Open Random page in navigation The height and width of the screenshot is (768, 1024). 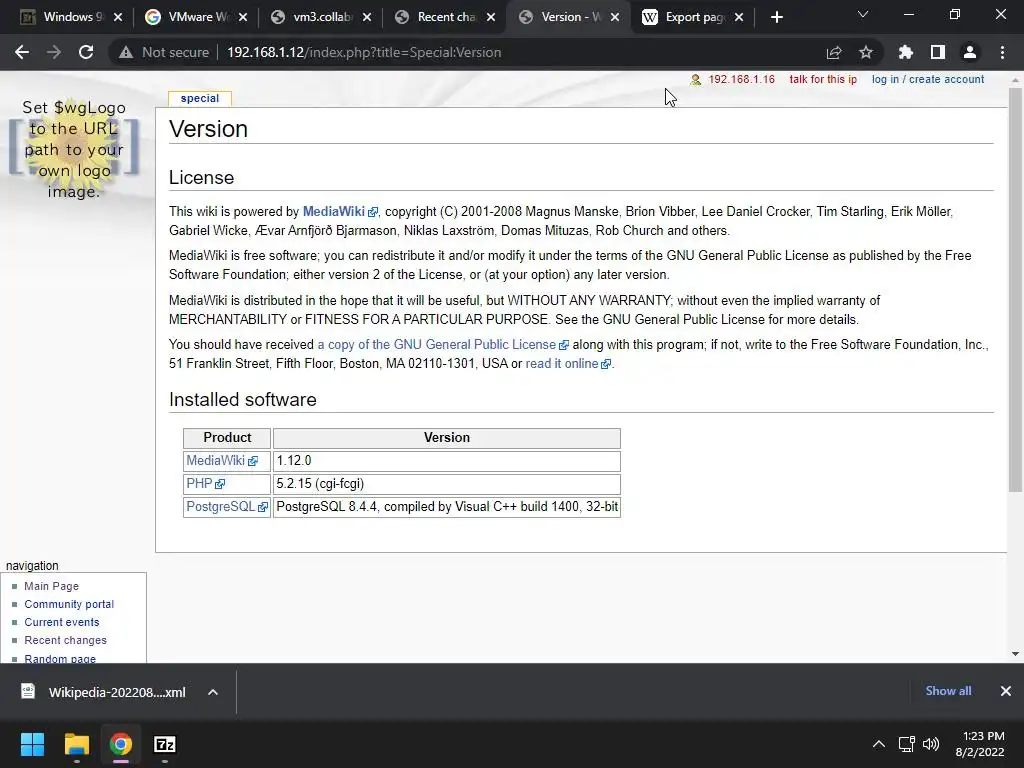pos(60,658)
